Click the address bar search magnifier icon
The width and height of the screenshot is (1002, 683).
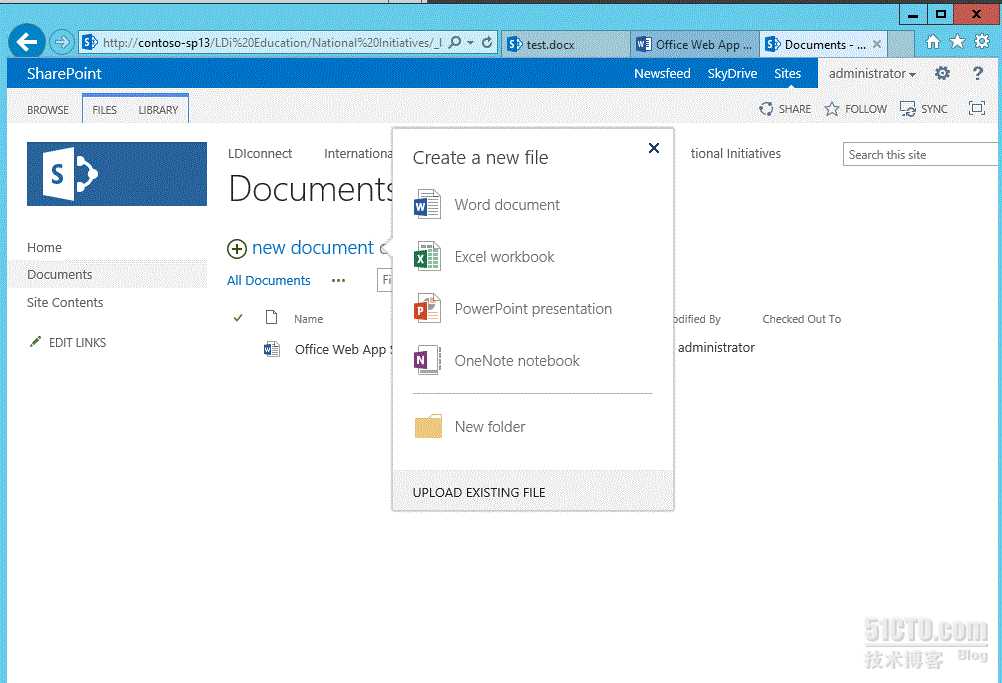454,42
